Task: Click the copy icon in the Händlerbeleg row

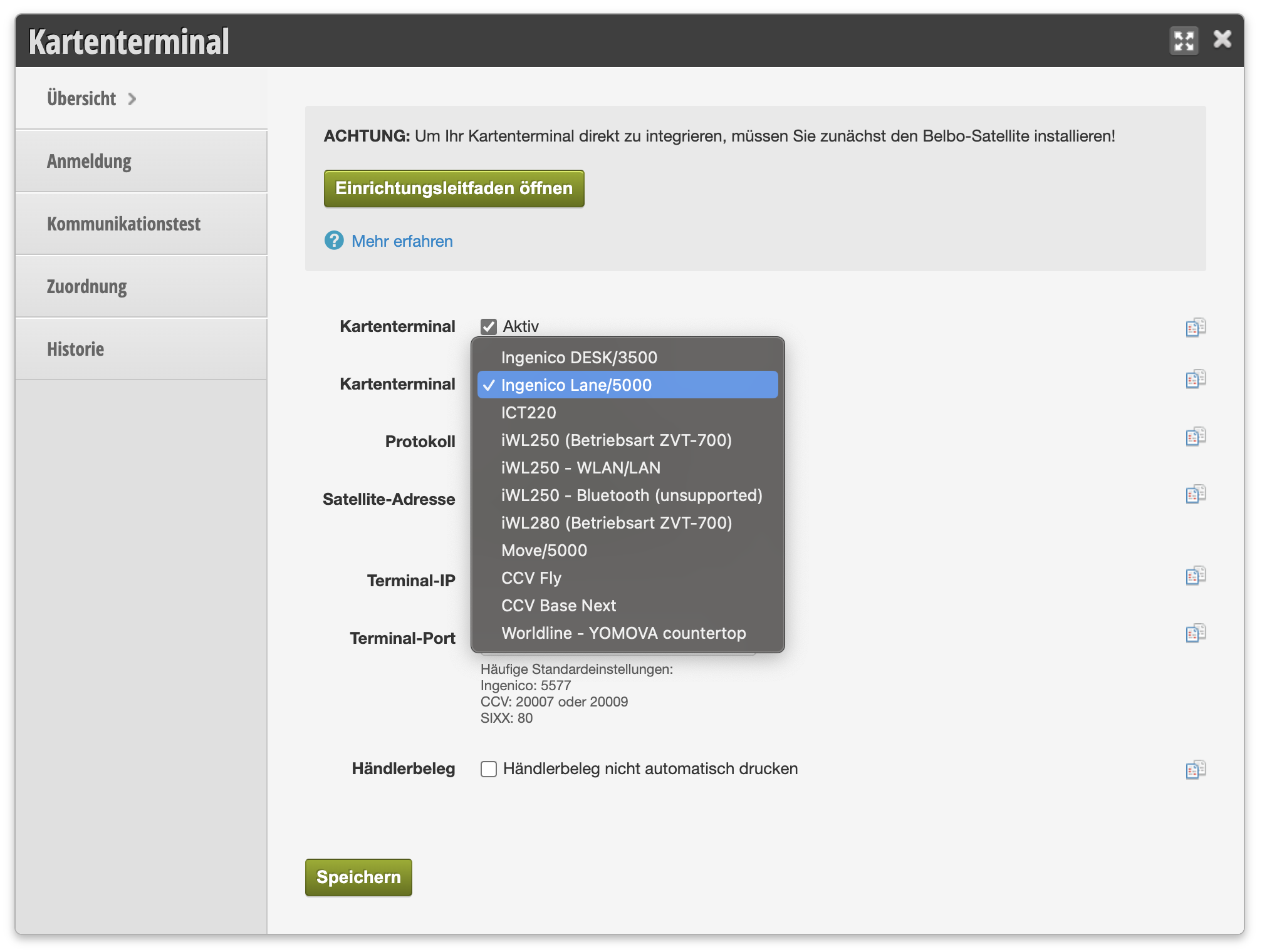Action: tap(1196, 769)
